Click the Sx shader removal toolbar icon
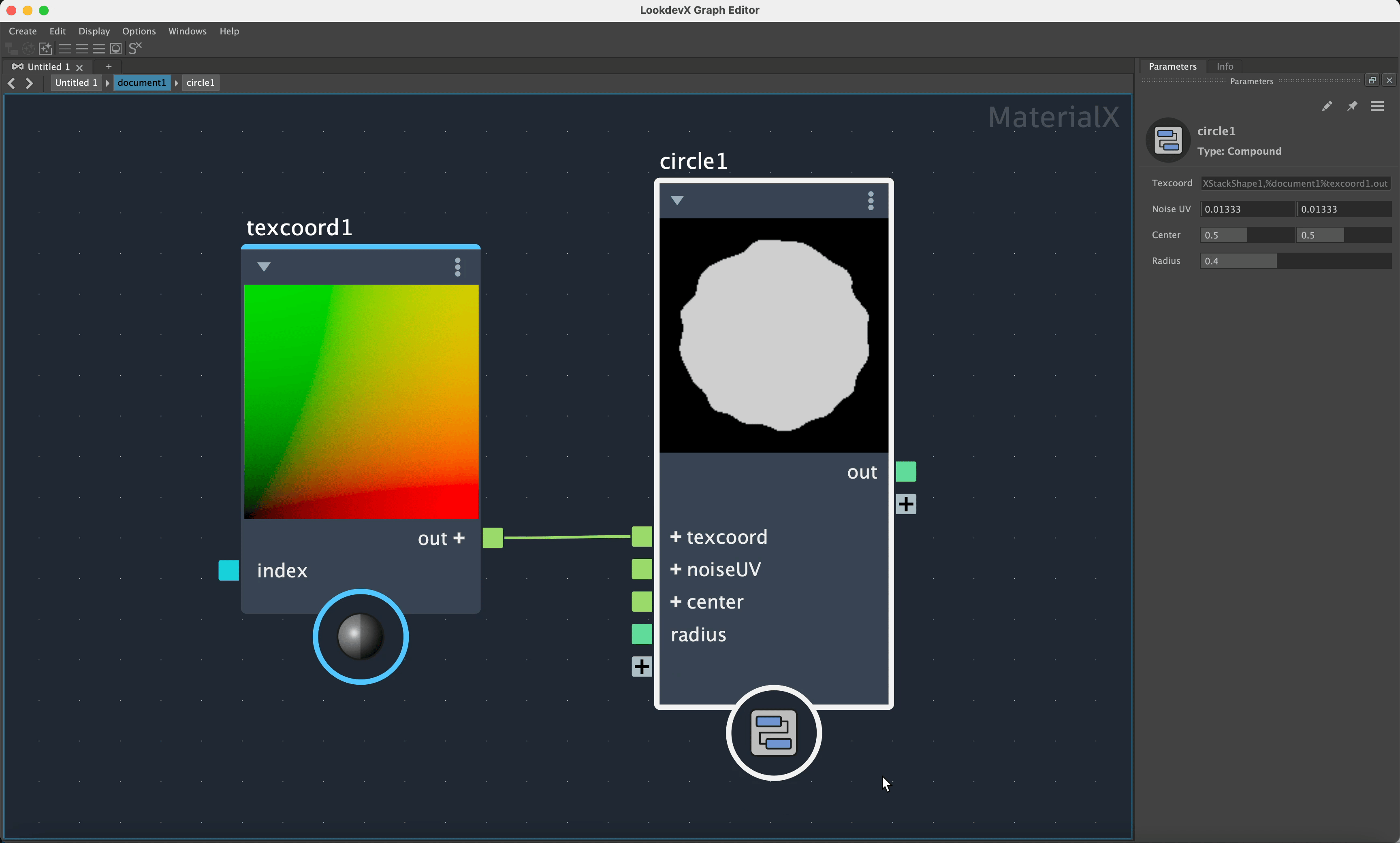 pyautogui.click(x=134, y=48)
